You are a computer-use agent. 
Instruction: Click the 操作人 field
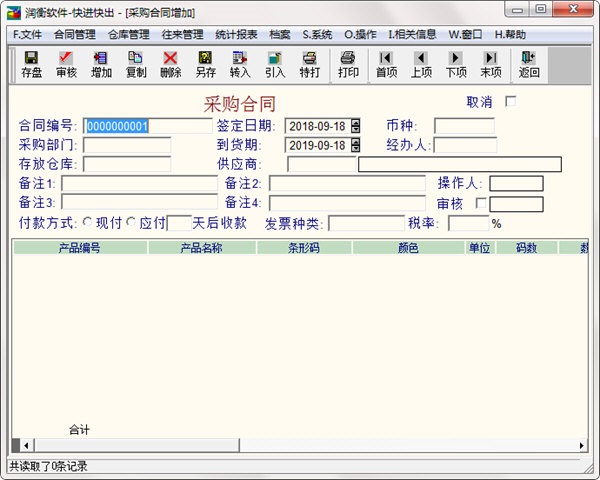pos(516,183)
